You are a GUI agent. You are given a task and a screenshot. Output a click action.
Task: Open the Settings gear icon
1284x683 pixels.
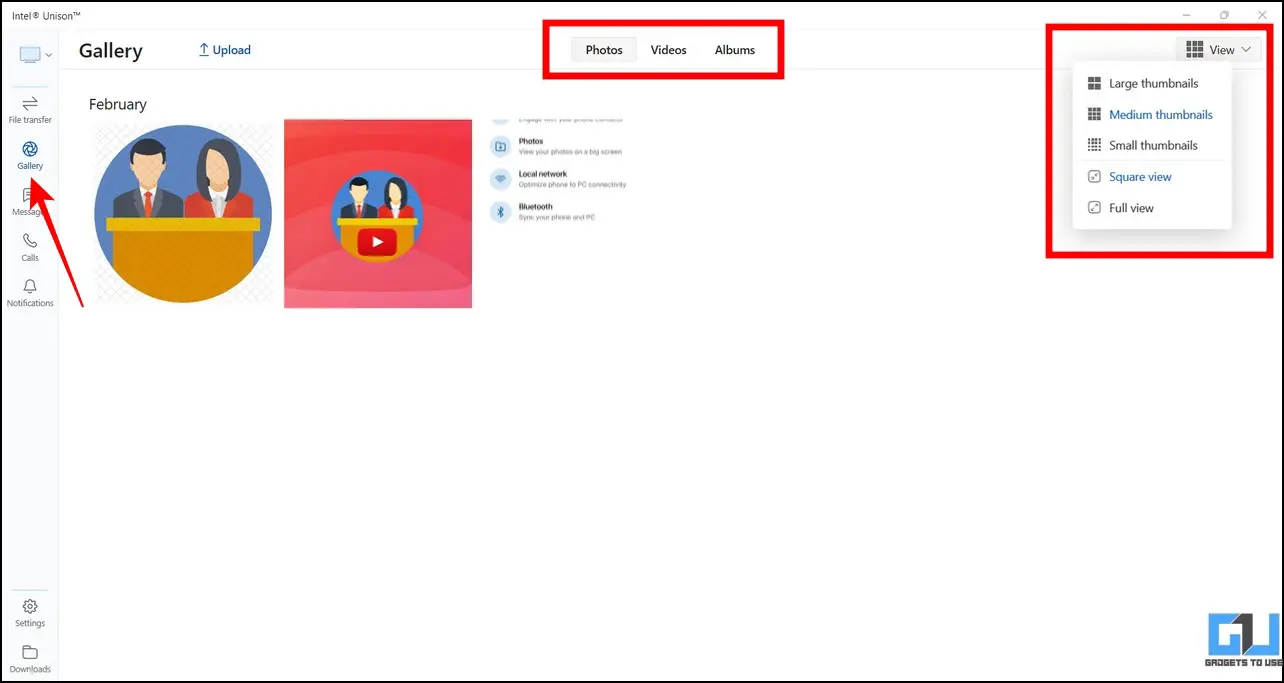coord(30,613)
